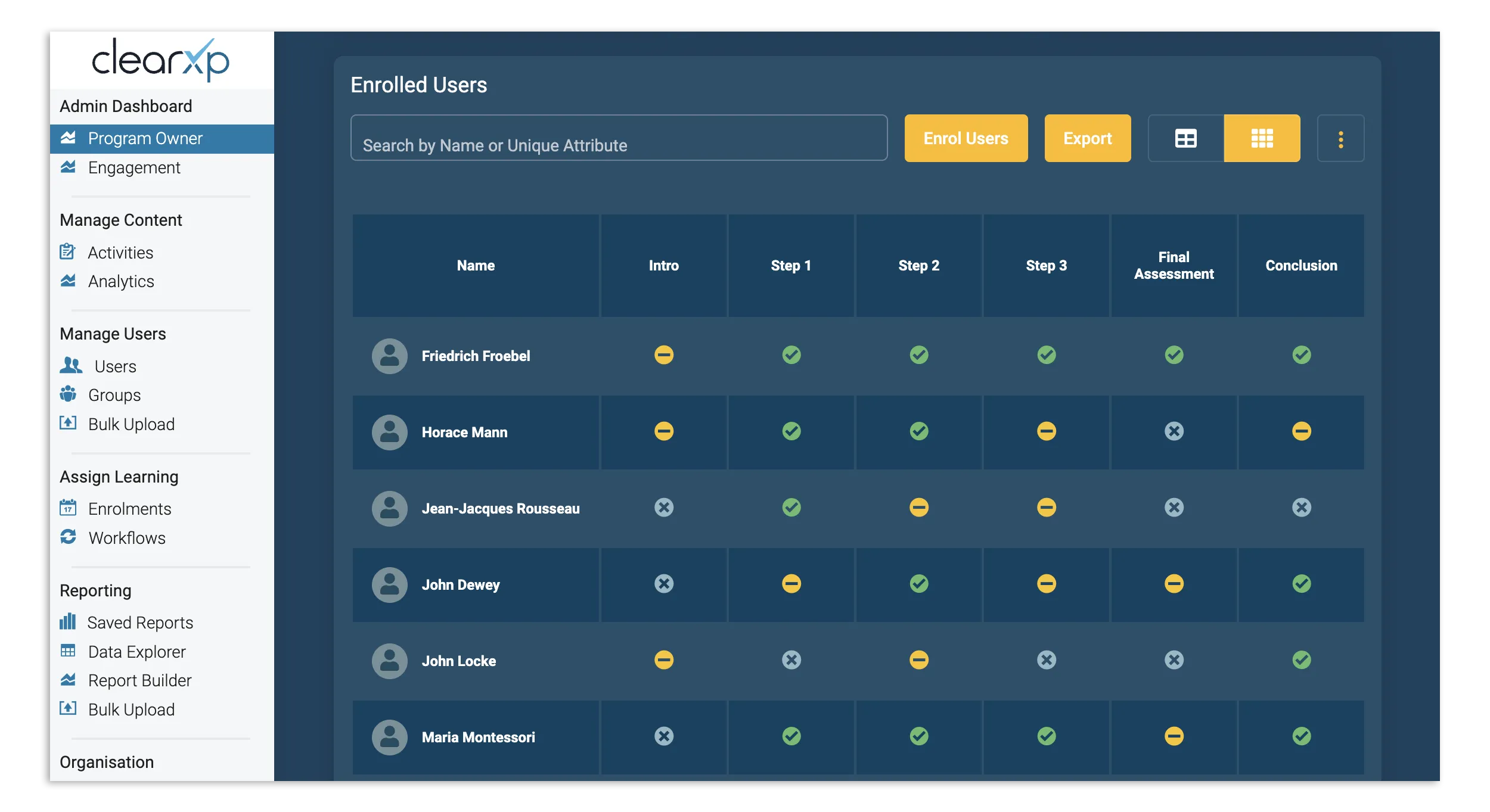Open Engagement in the sidebar
Viewport: 1490px width, 812px height.
point(134,167)
